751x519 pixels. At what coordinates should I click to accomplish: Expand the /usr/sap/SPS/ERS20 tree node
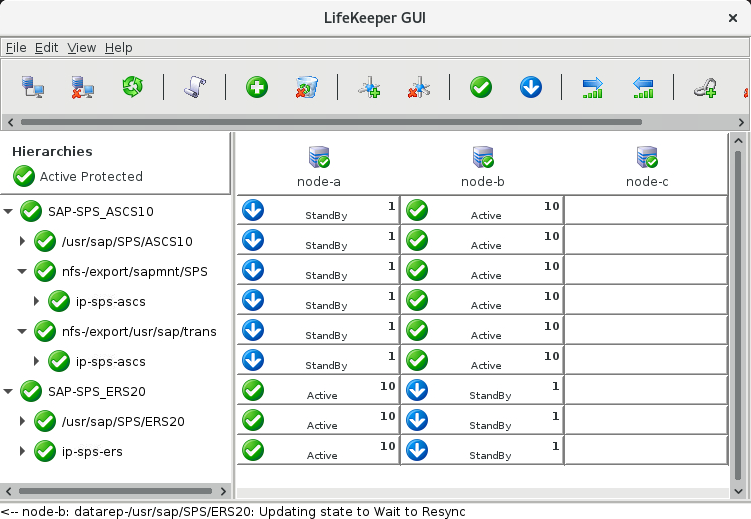click(22, 421)
